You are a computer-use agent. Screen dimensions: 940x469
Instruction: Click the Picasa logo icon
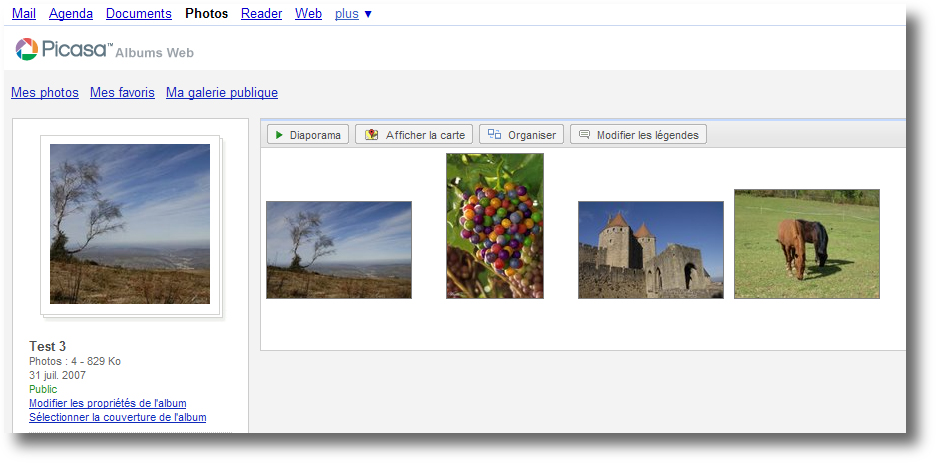click(27, 49)
